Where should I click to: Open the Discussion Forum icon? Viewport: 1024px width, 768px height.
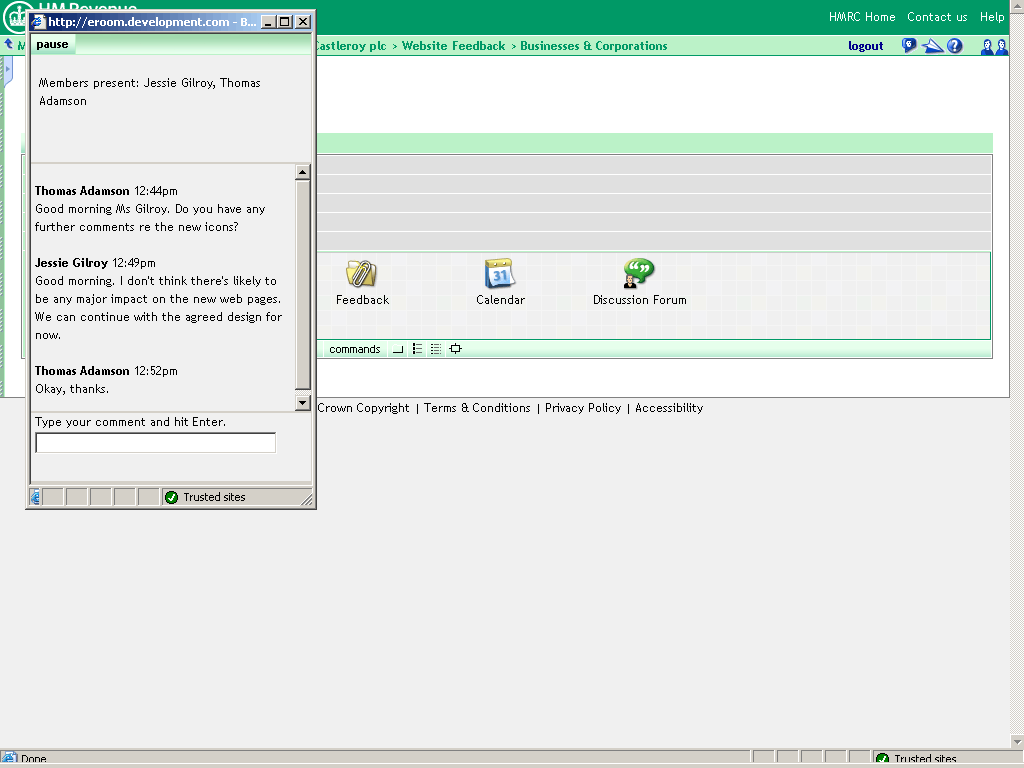[638, 274]
